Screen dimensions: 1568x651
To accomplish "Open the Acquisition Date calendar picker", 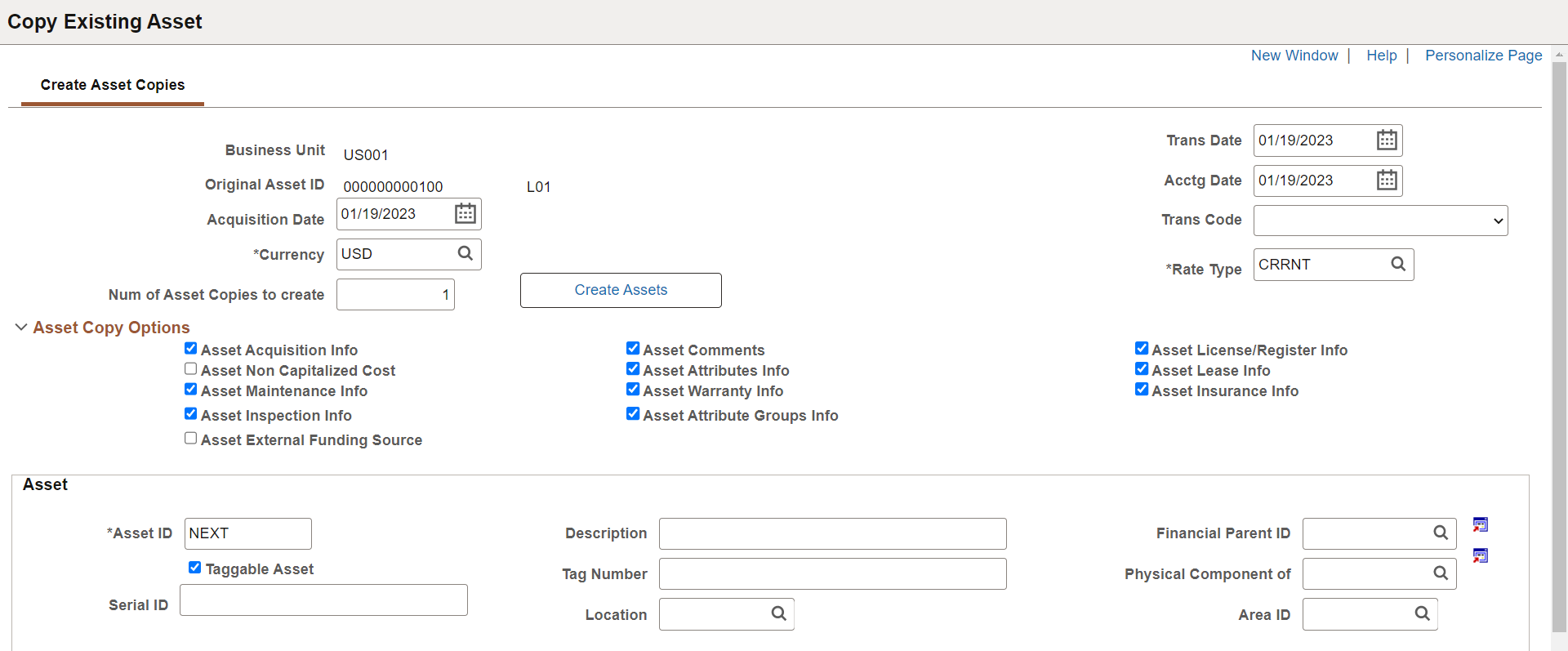I will pos(465,214).
